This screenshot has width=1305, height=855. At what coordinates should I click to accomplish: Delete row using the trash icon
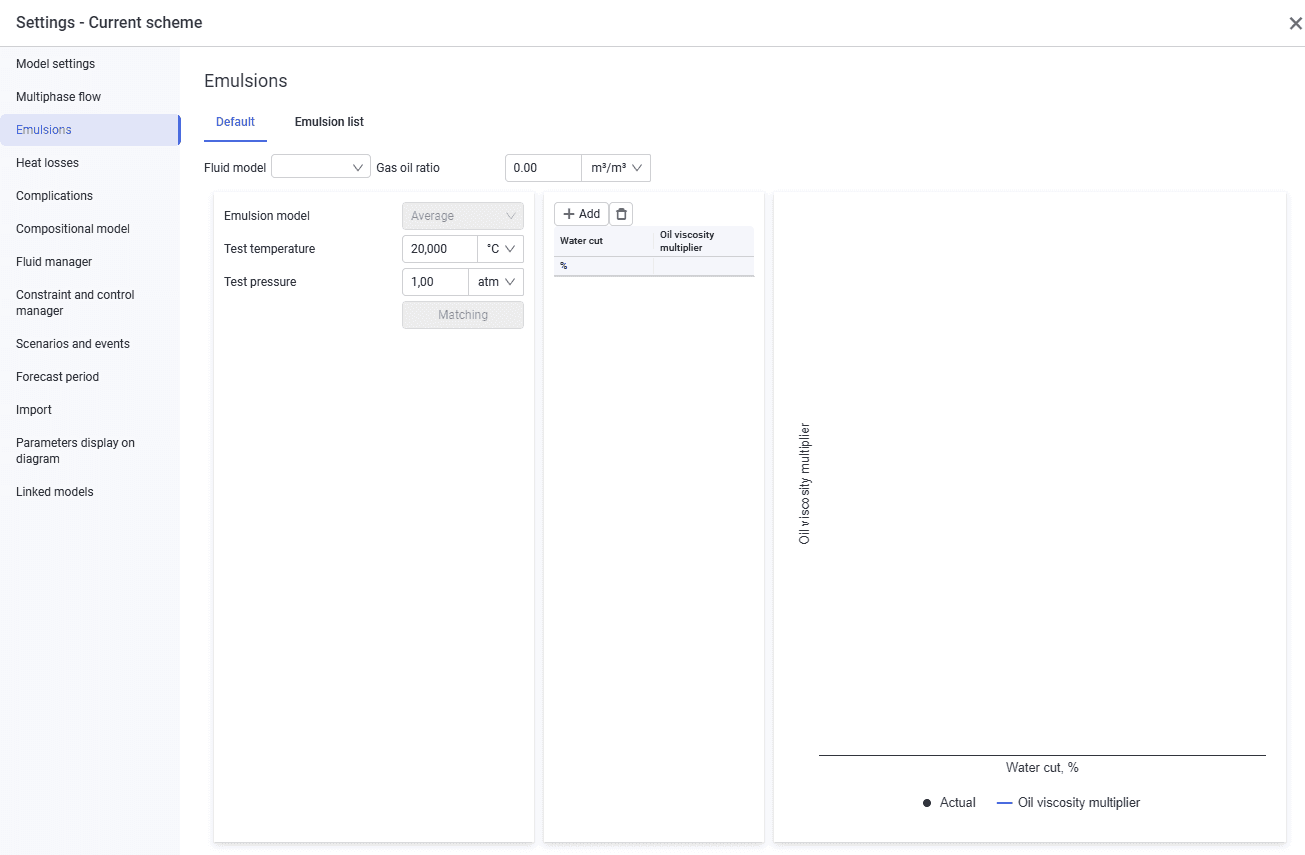[x=621, y=214]
